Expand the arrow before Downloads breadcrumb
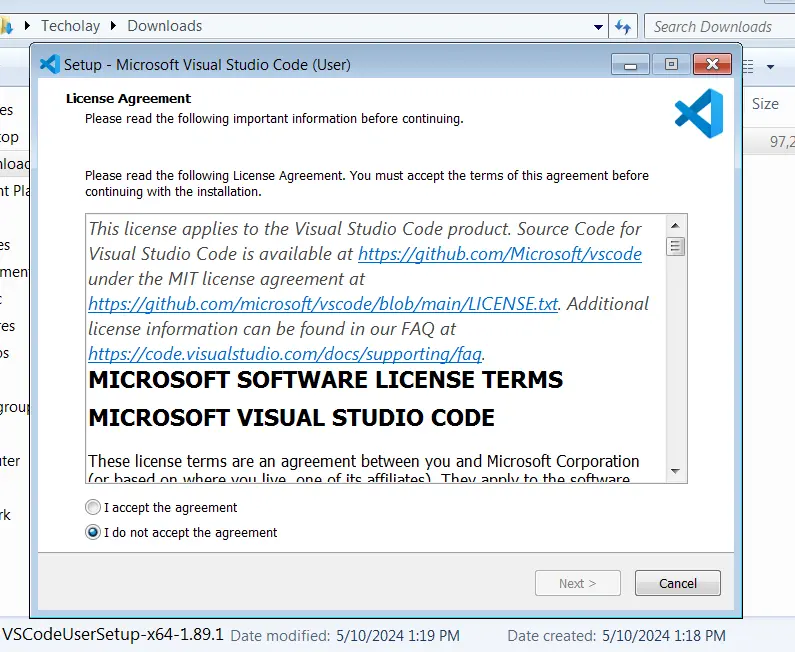 tap(113, 25)
